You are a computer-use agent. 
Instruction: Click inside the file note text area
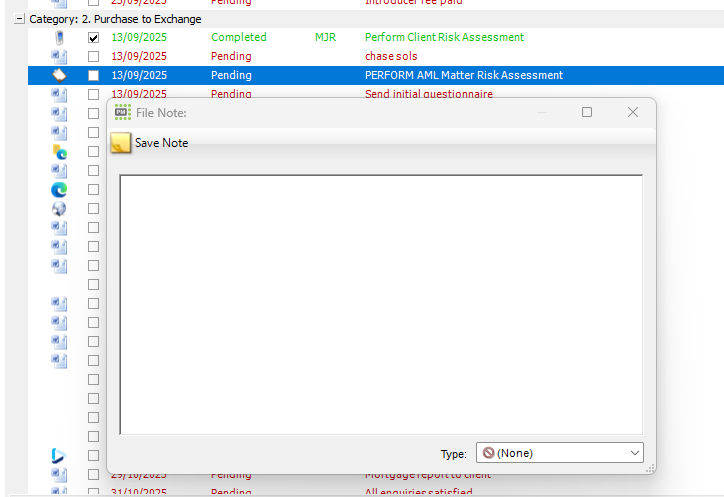coord(381,304)
